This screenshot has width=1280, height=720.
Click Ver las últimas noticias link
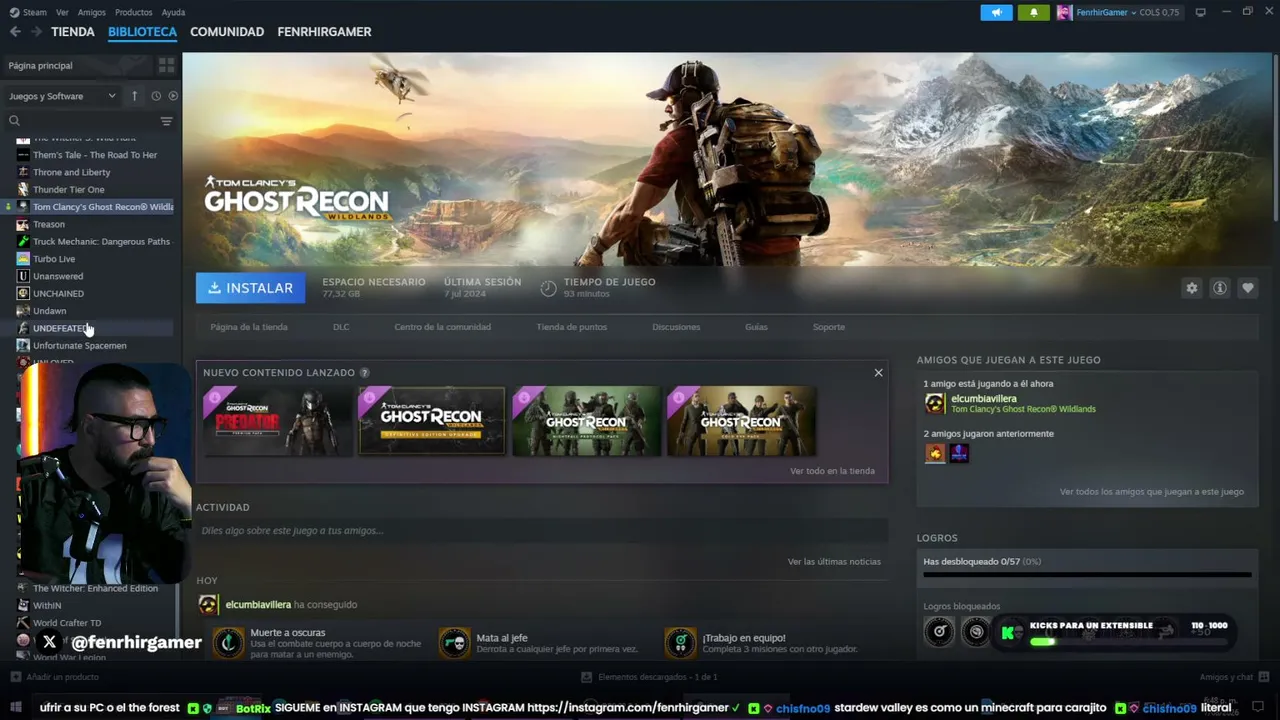tap(834, 562)
